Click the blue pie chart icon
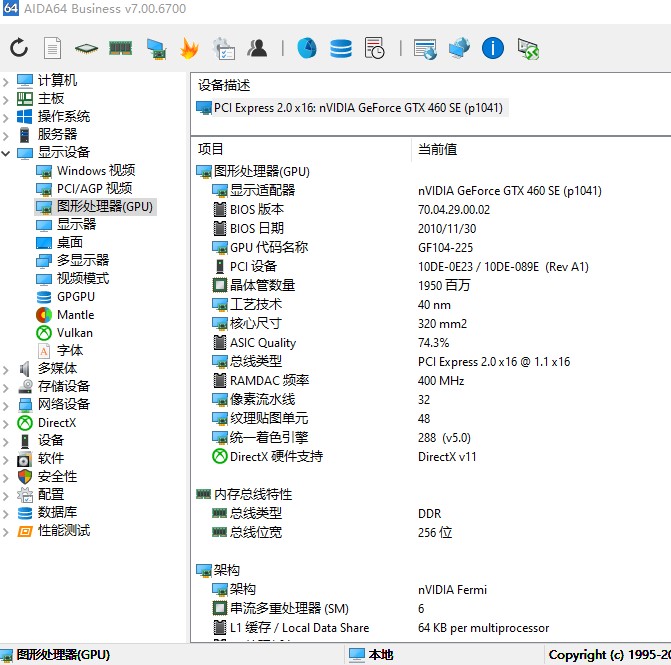671x665 pixels. (307, 48)
